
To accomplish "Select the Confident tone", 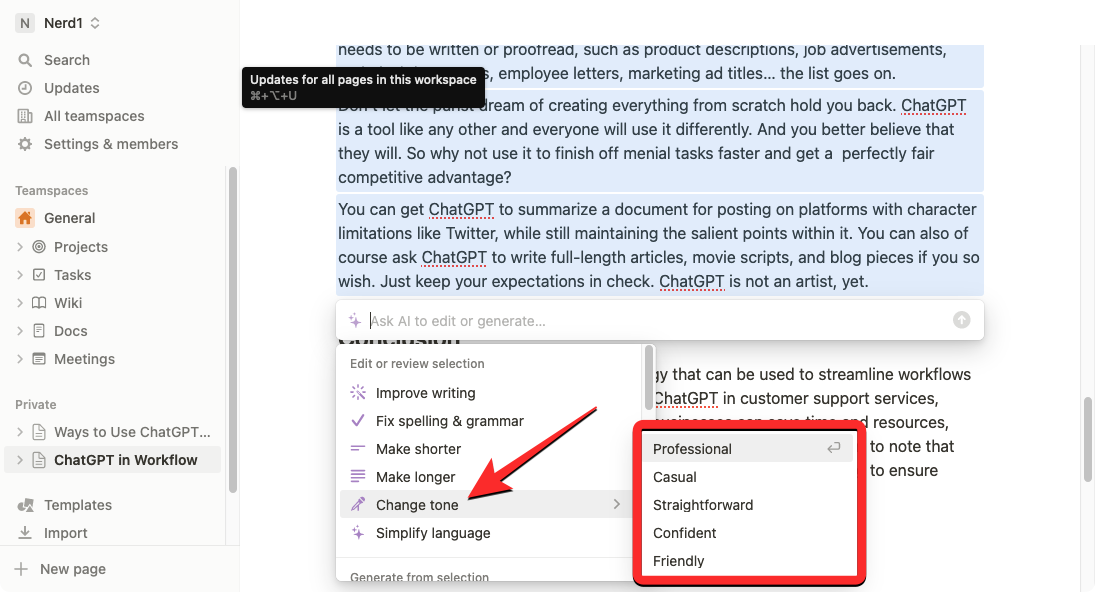I will [748, 533].
